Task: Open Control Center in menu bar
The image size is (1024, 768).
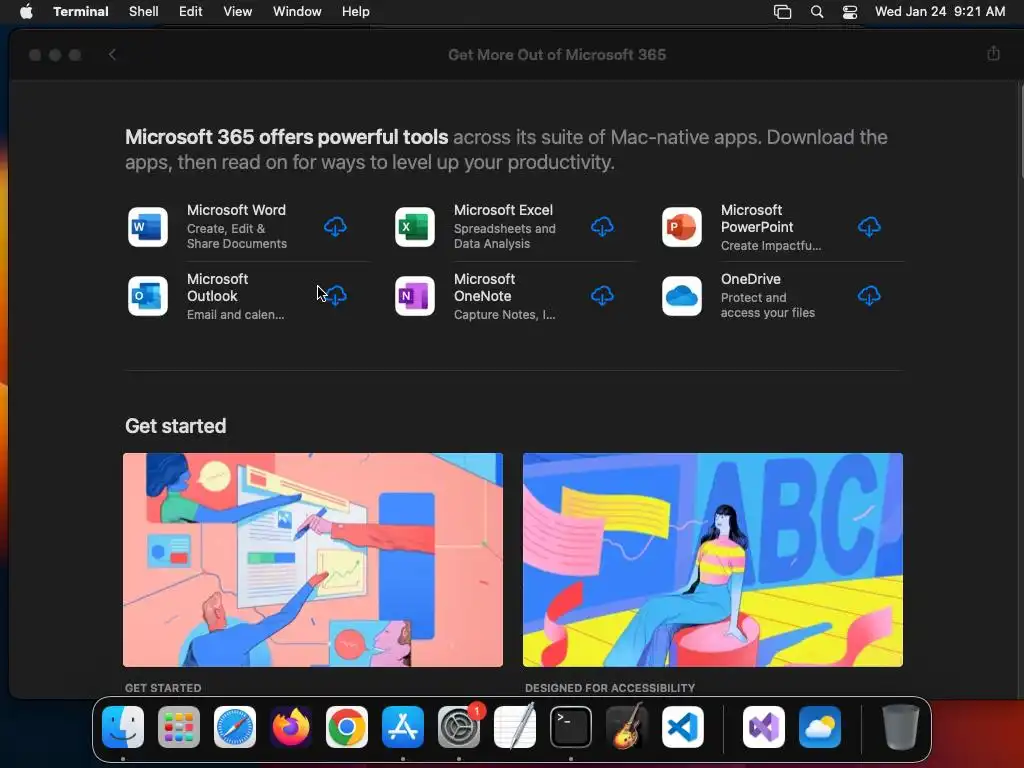Action: point(850,12)
